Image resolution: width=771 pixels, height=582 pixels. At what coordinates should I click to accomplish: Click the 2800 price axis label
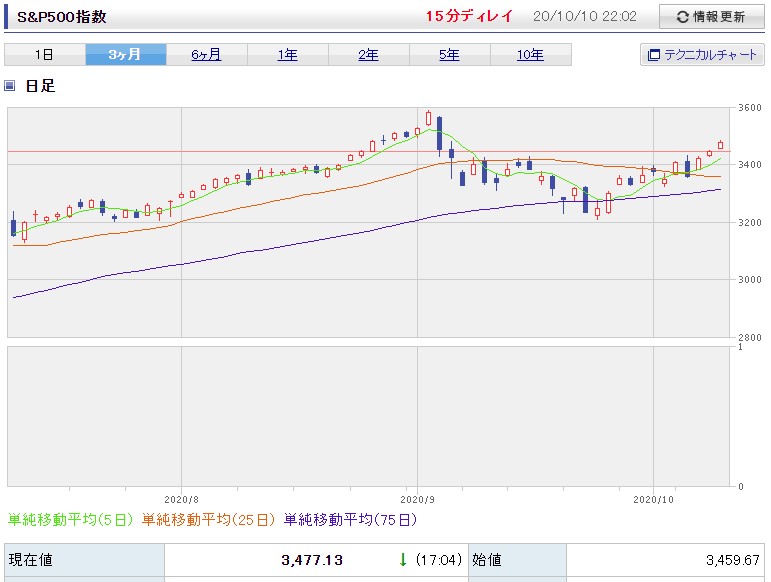[x=749, y=337]
